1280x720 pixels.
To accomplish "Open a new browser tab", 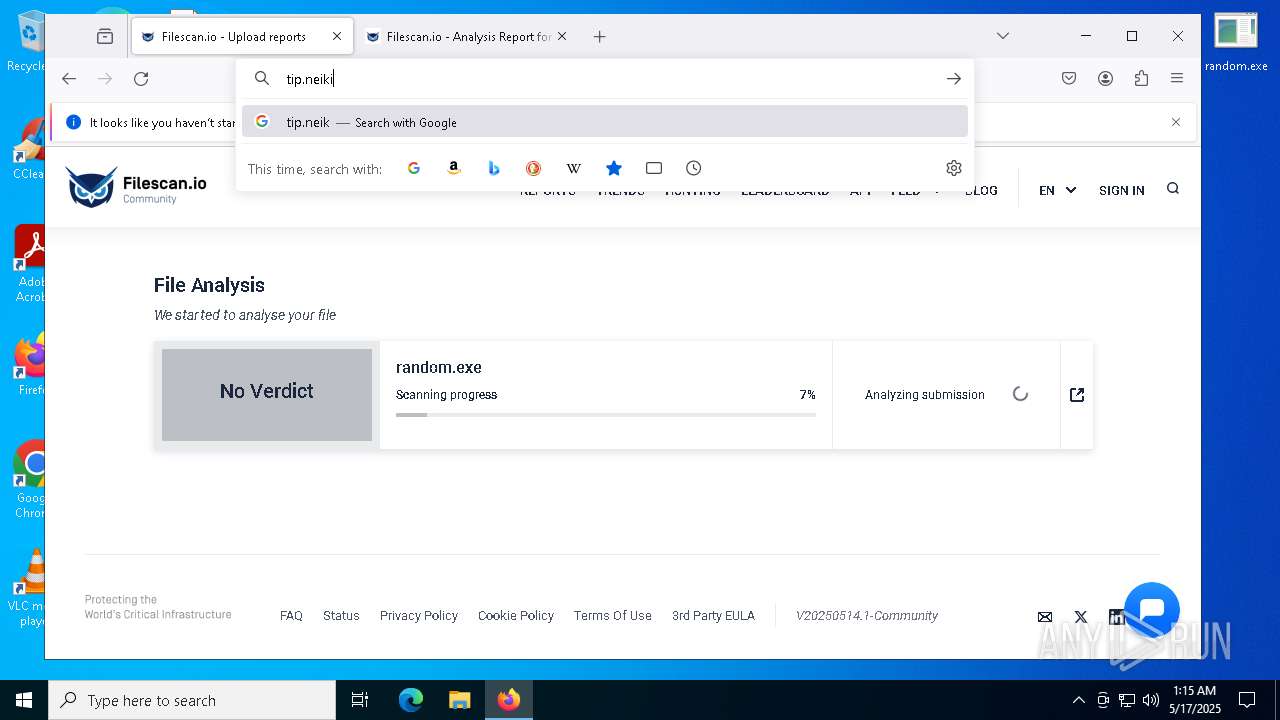I will [599, 36].
